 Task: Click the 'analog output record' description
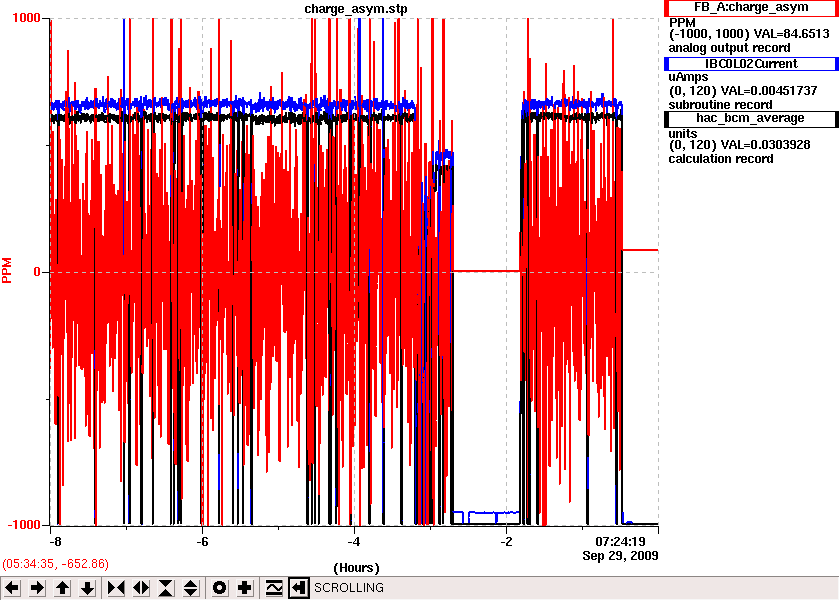click(x=729, y=48)
